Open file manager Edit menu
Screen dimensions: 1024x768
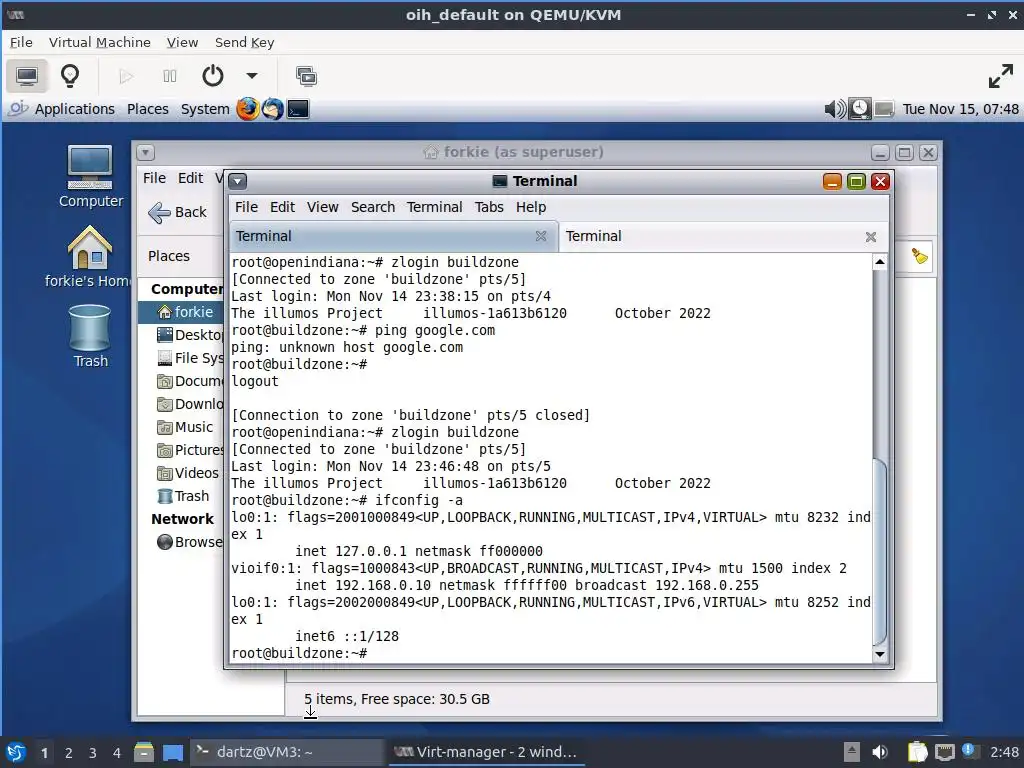[190, 178]
